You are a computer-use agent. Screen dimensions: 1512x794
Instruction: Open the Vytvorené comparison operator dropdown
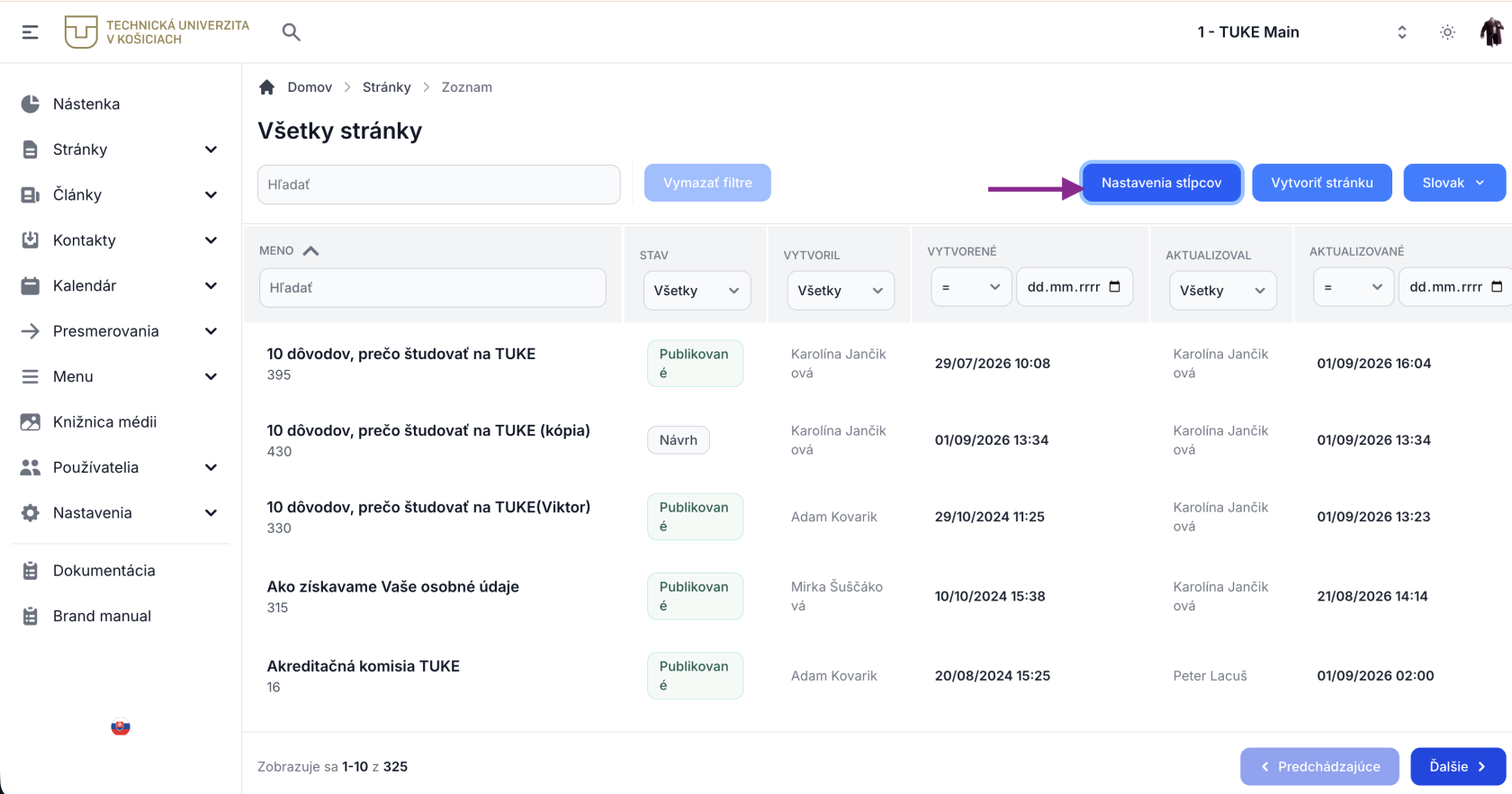click(x=971, y=287)
